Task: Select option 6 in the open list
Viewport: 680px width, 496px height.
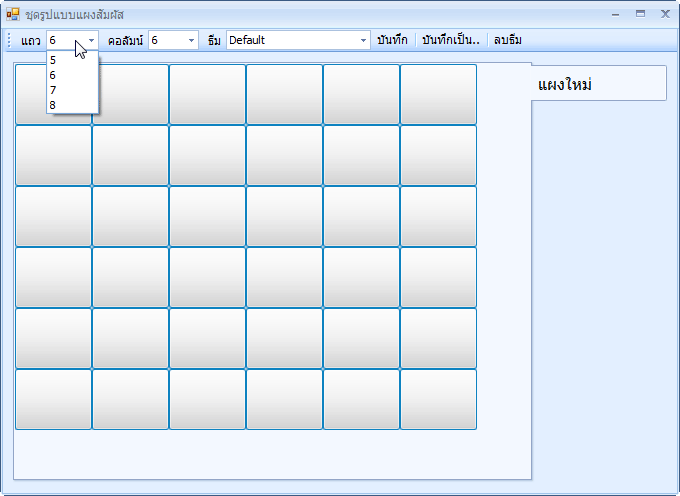Action: tap(53, 75)
